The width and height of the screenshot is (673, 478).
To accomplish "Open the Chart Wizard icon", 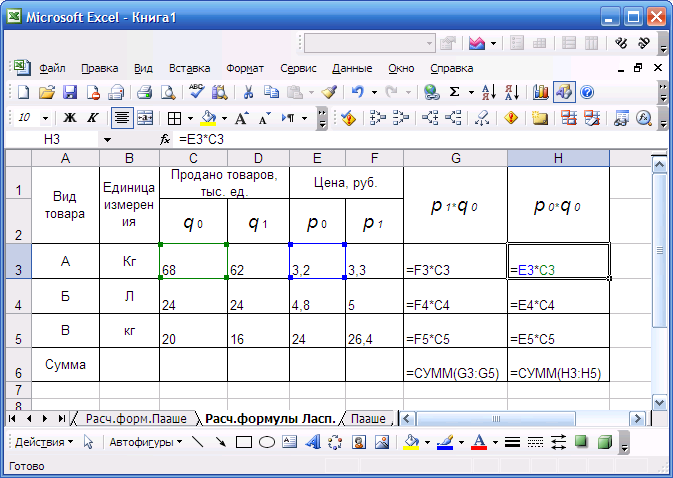I will coord(541,92).
